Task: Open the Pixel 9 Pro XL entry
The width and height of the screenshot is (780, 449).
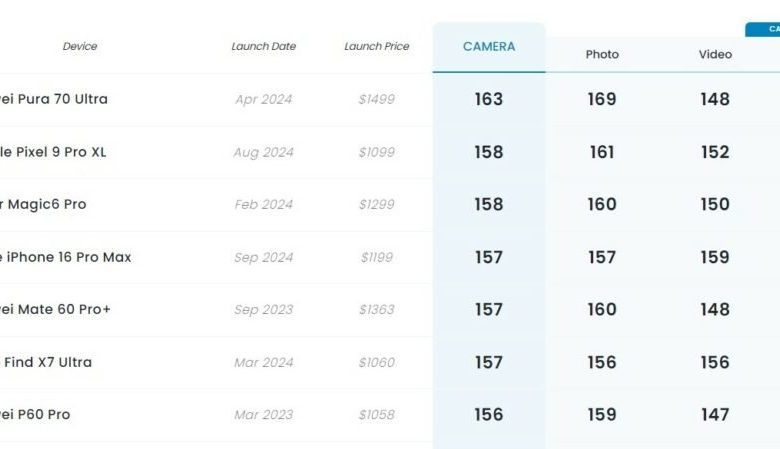Action: (x=54, y=152)
